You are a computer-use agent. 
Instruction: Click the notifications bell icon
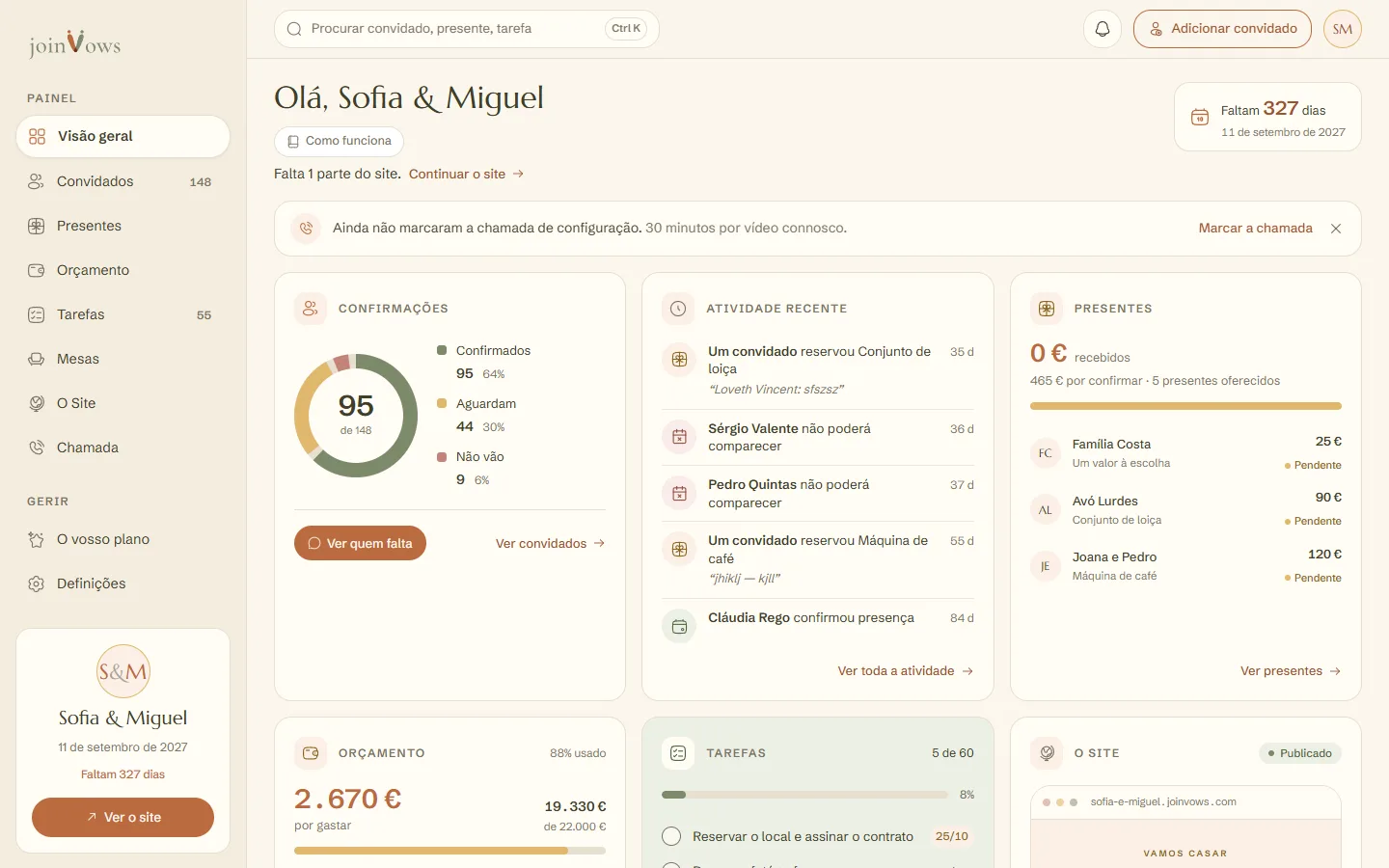coord(1103,29)
